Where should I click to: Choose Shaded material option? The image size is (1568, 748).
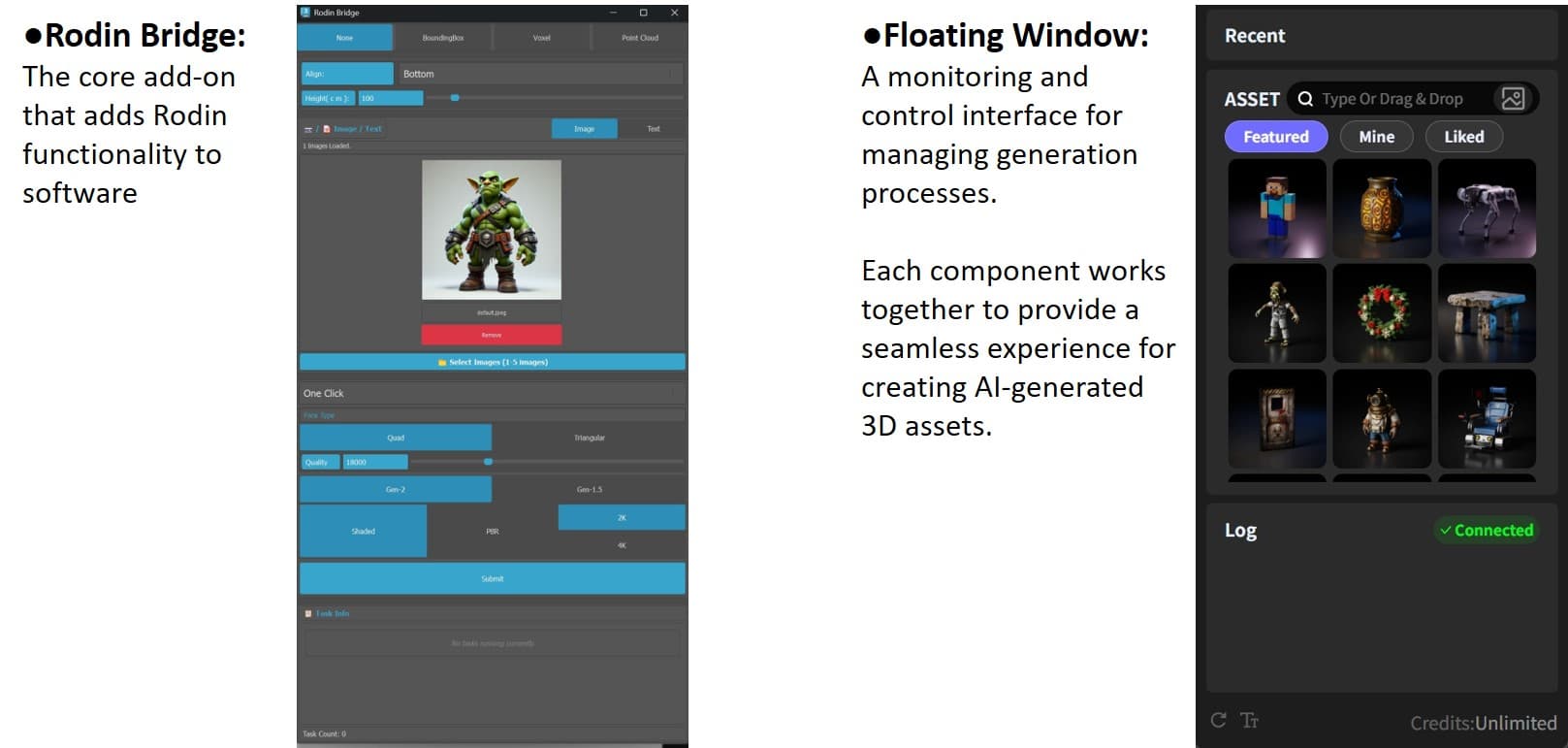click(363, 532)
